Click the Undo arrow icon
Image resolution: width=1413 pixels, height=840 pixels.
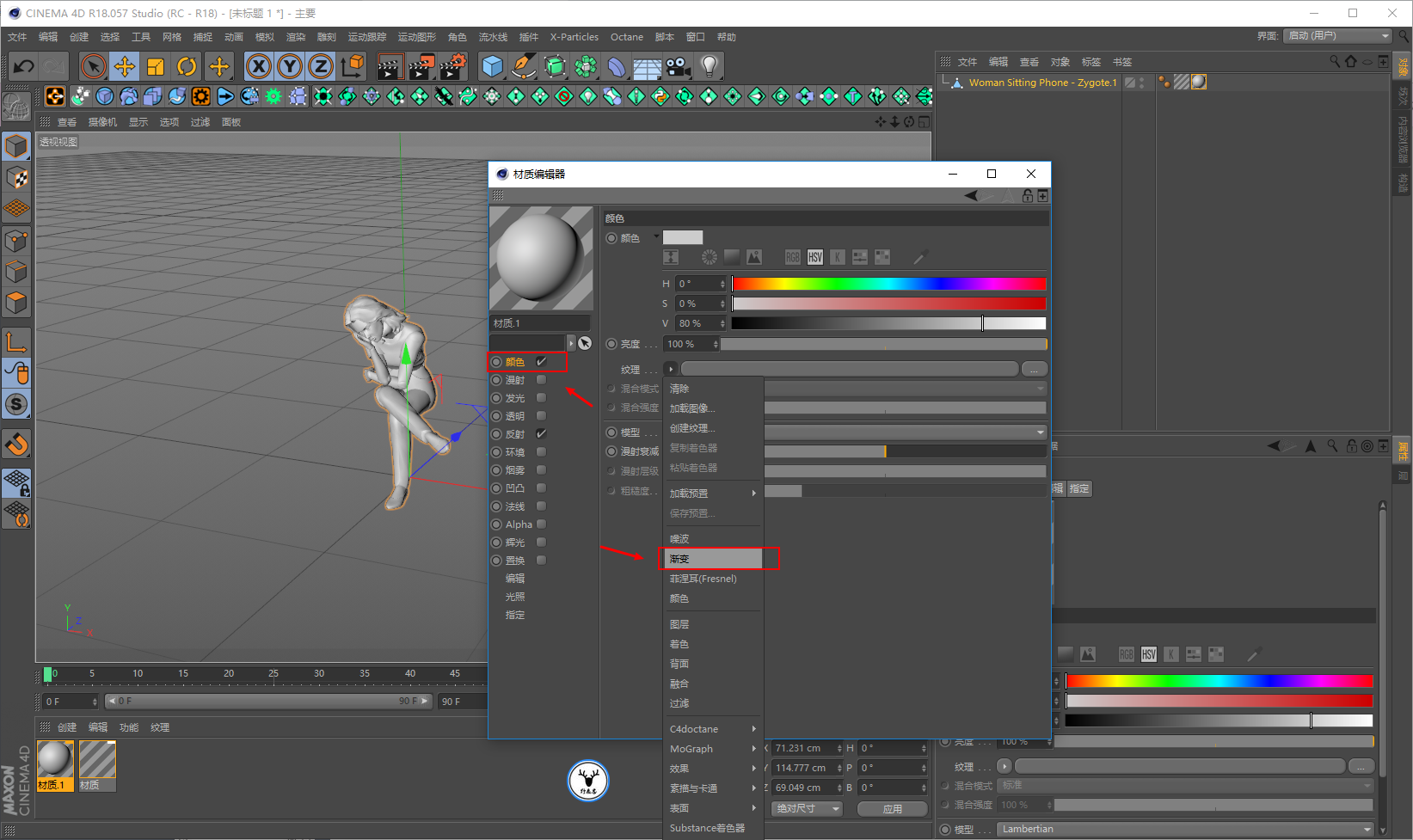click(x=24, y=66)
